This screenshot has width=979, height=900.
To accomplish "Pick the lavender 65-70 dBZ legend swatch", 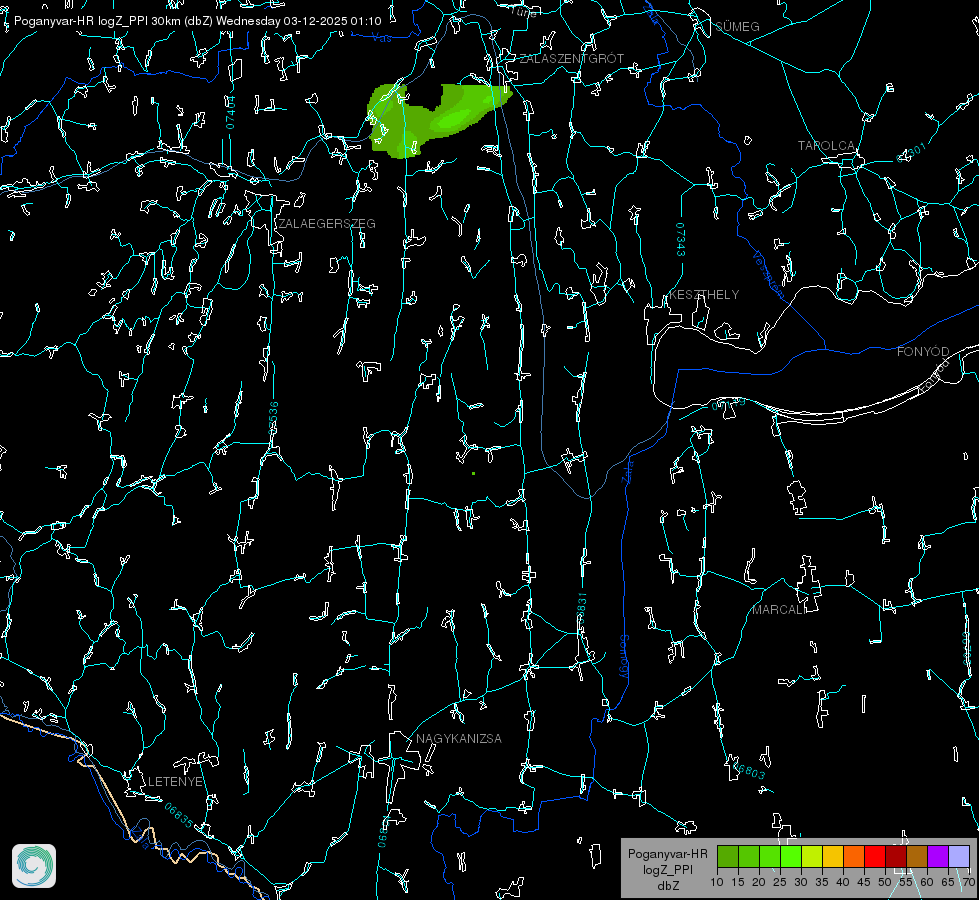I will [x=958, y=856].
